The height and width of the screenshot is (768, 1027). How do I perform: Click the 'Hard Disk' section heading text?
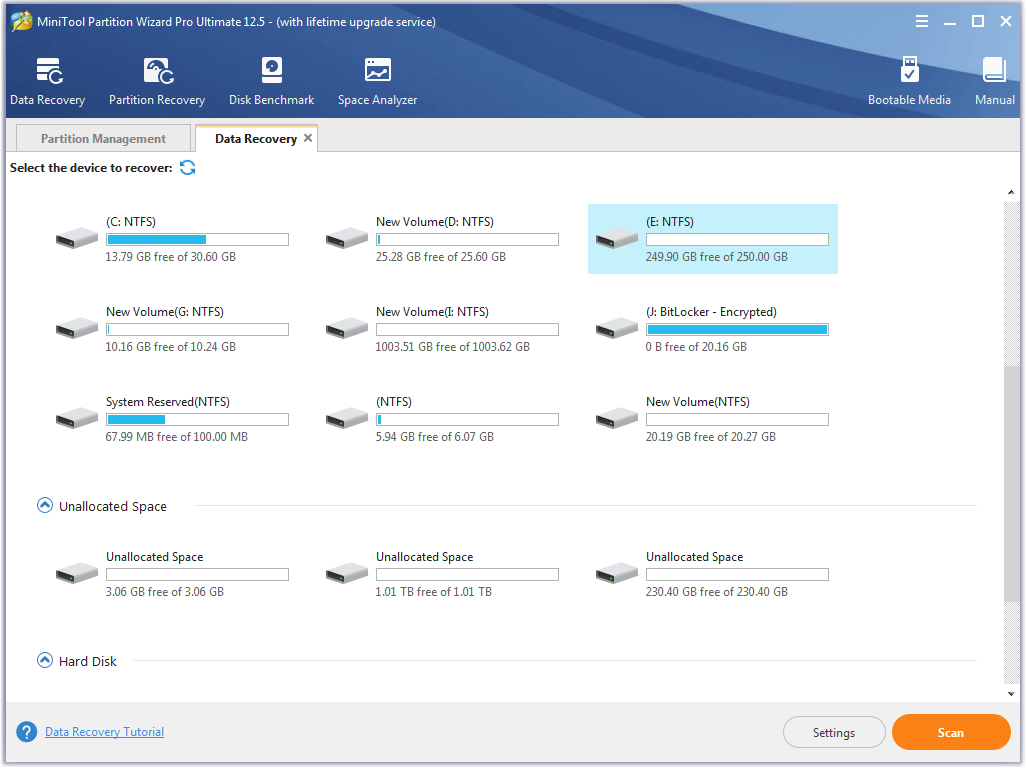[88, 661]
